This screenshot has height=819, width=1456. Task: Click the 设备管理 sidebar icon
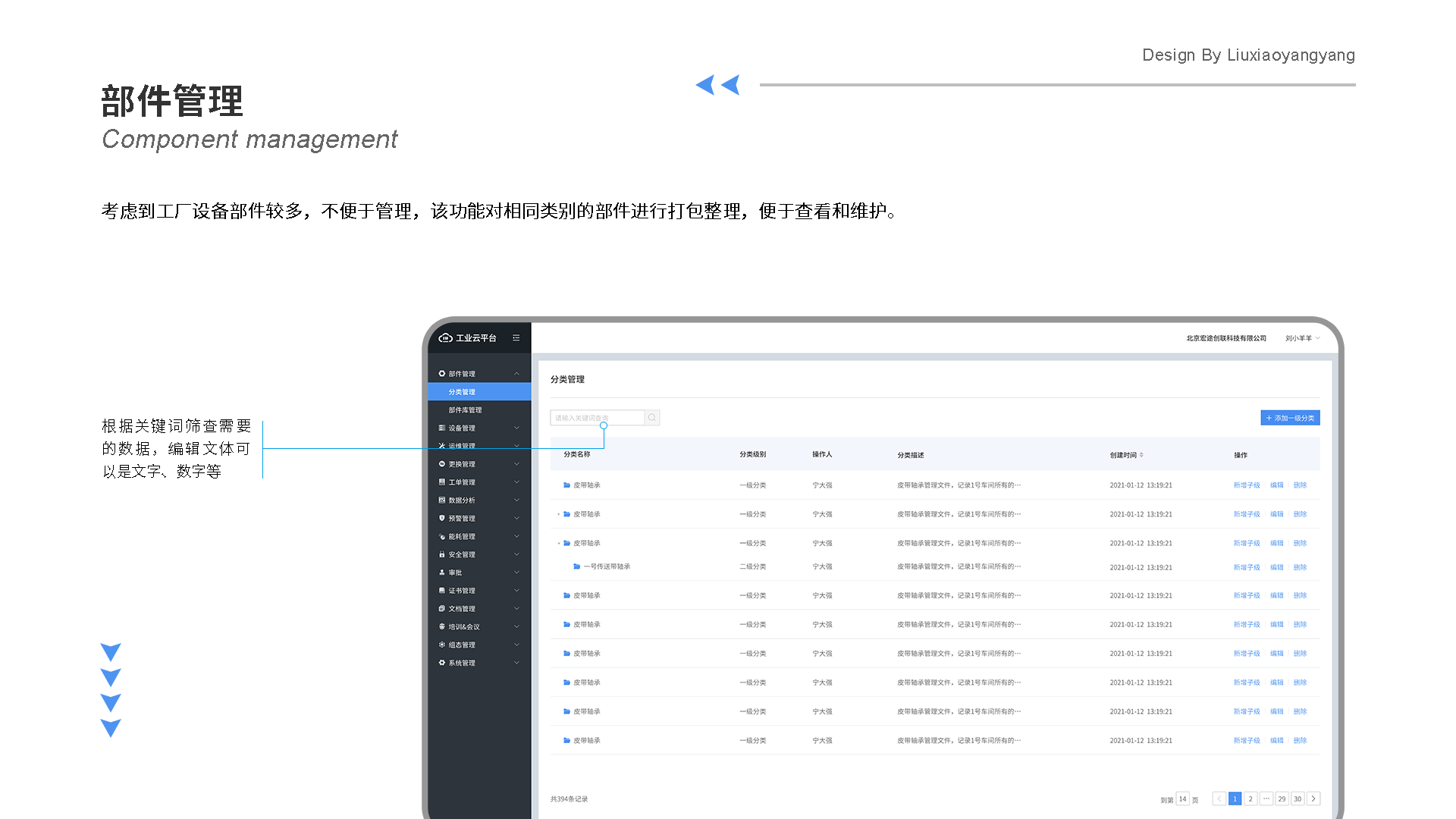tap(442, 428)
